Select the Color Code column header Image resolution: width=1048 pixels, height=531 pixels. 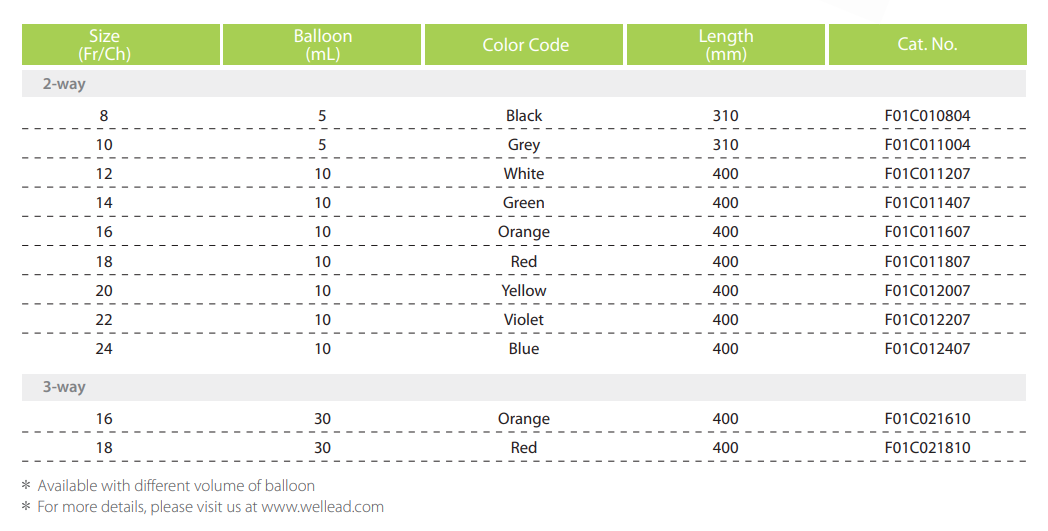pos(525,45)
